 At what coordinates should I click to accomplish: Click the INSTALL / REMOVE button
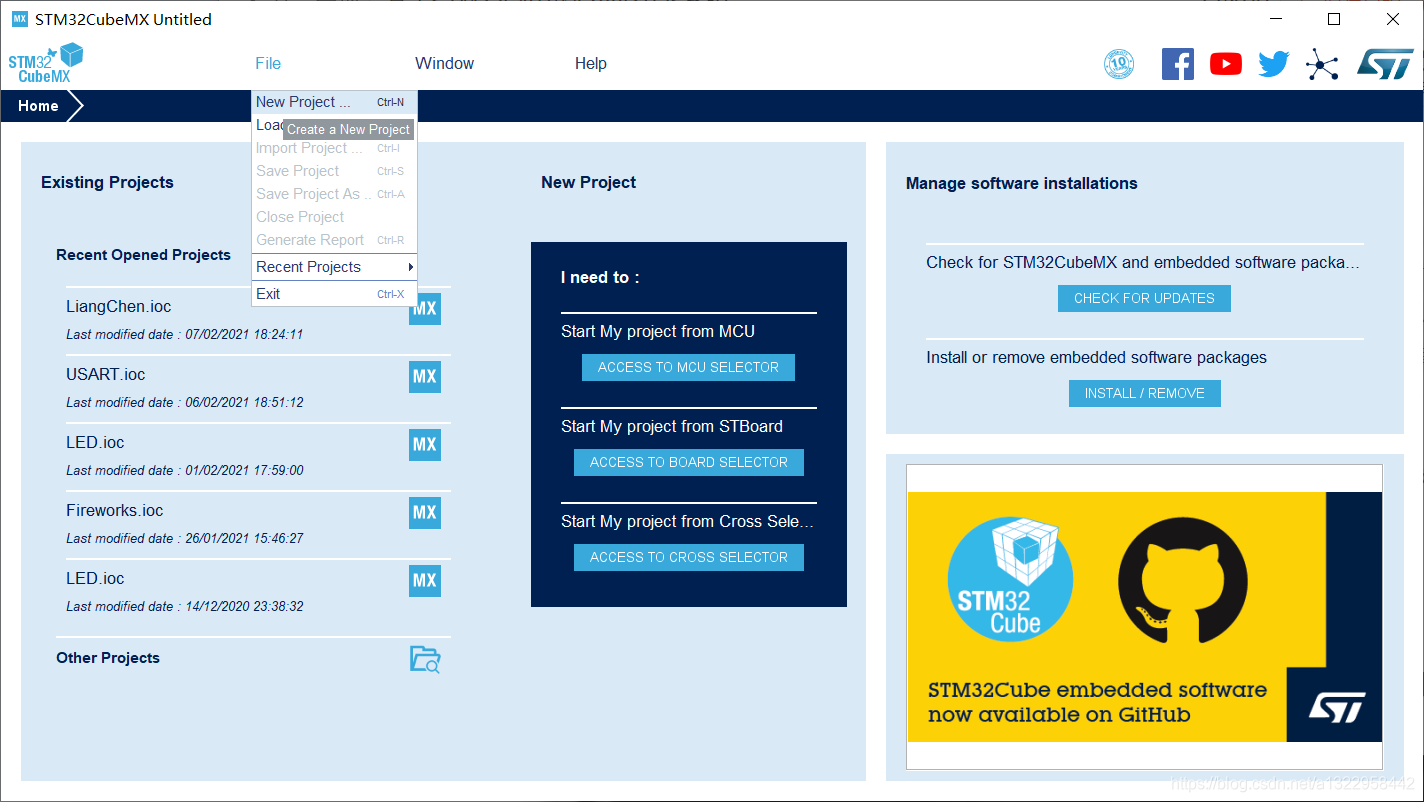[1145, 393]
